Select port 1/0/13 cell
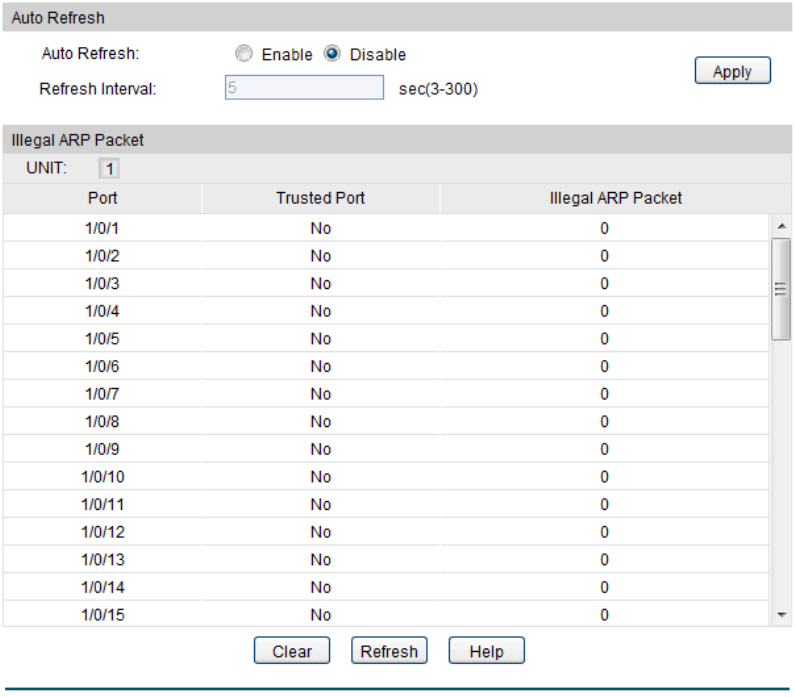795x697 pixels. [x=102, y=560]
